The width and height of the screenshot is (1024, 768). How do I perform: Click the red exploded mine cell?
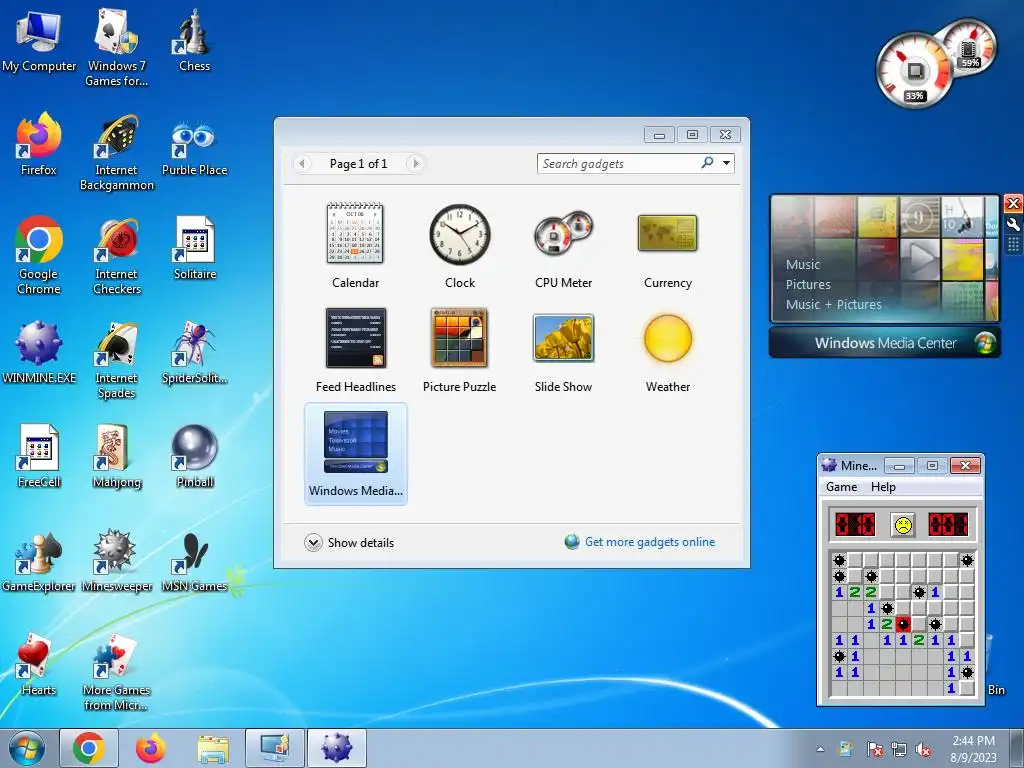tap(903, 624)
